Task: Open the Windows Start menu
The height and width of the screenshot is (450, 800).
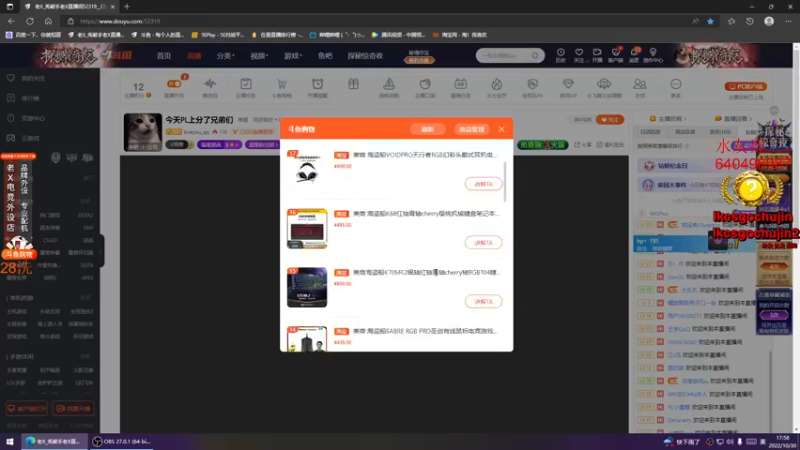Action: (10, 441)
